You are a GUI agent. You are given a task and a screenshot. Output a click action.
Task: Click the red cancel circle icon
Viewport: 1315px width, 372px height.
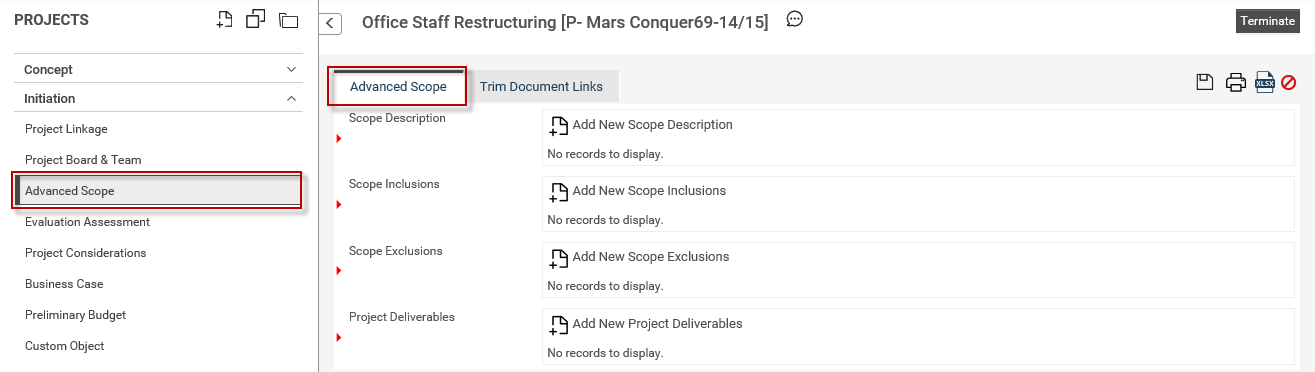point(1289,83)
